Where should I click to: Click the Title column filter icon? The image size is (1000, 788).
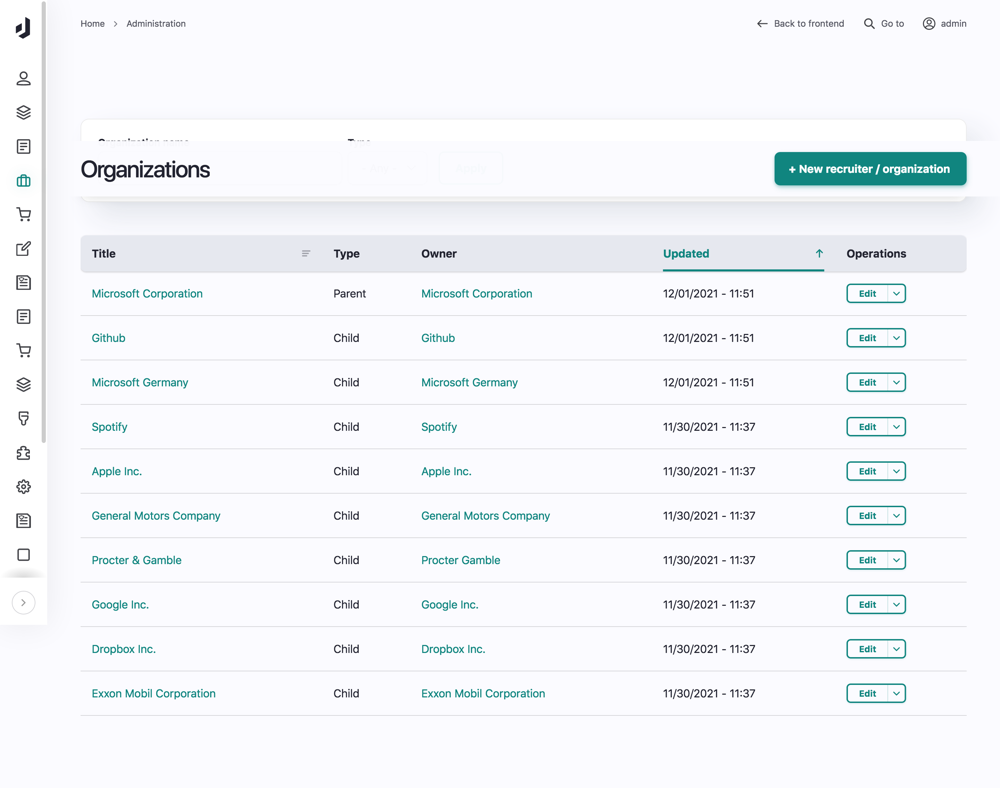point(306,254)
